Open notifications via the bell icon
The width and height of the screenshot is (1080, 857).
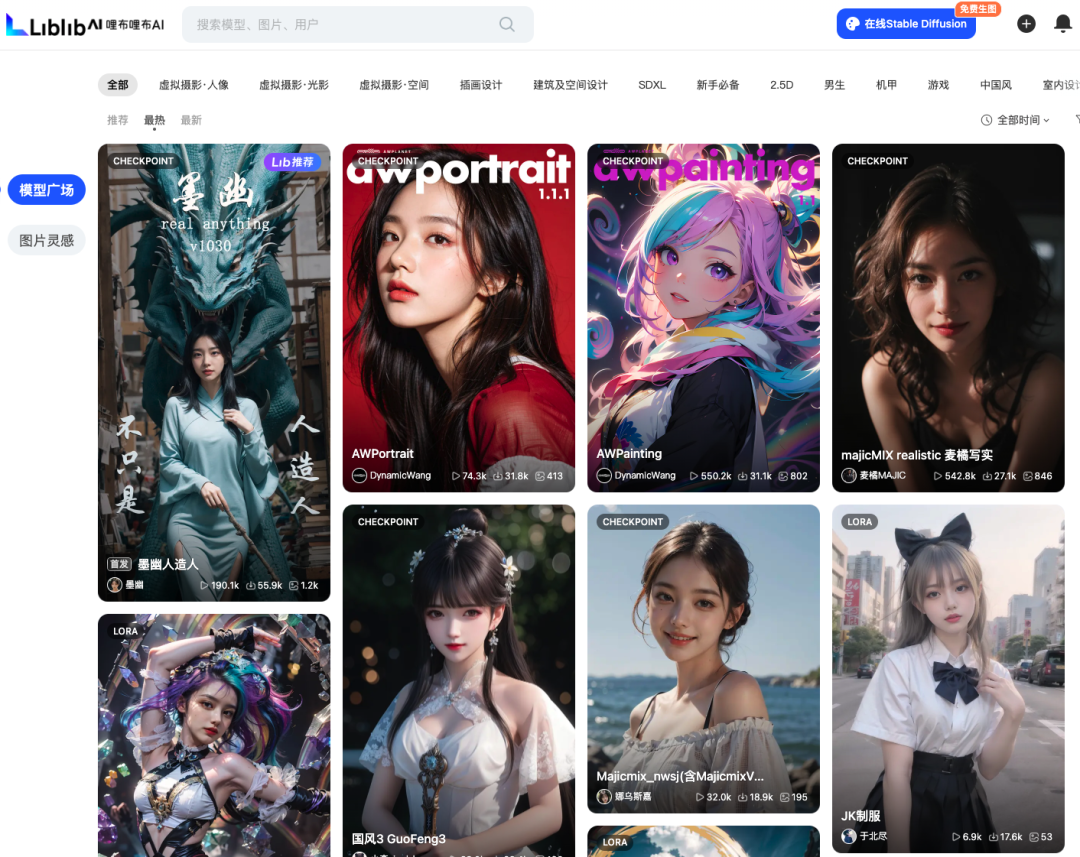(x=1062, y=23)
